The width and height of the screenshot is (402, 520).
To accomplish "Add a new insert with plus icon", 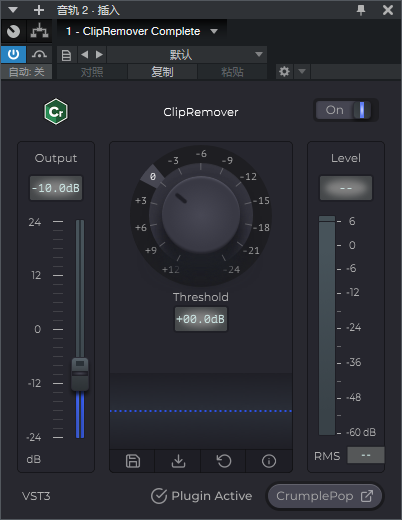I will [39, 10].
